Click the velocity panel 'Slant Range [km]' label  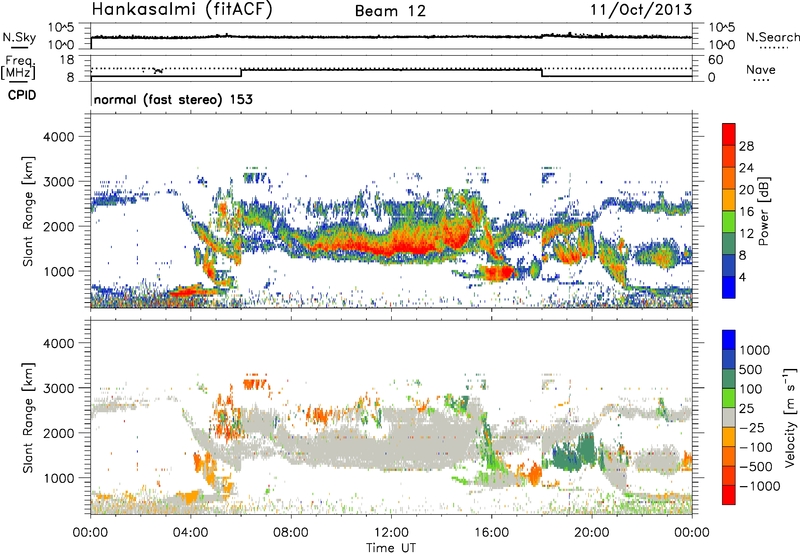pos(28,418)
